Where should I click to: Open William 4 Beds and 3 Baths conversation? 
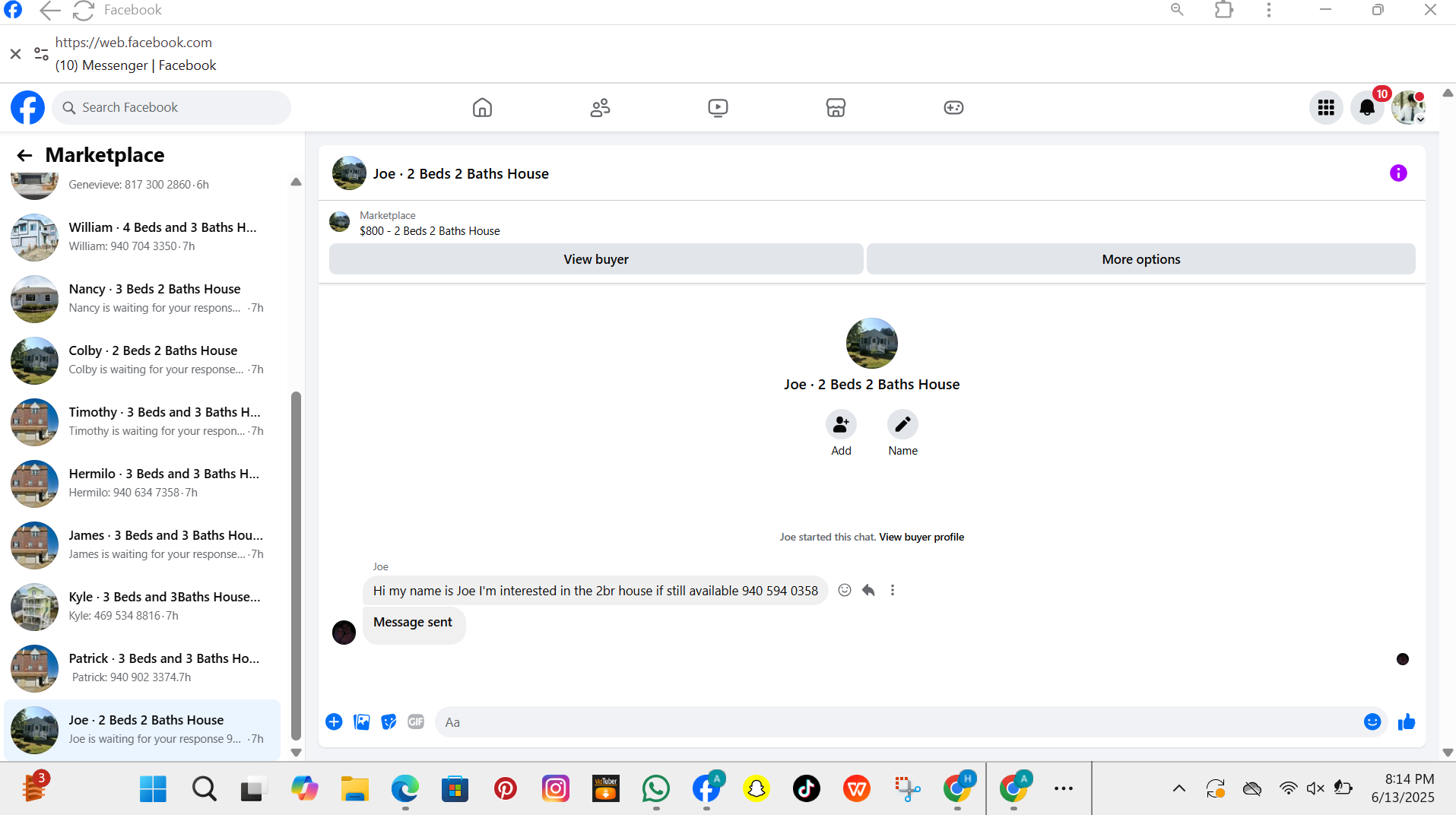tap(142, 236)
